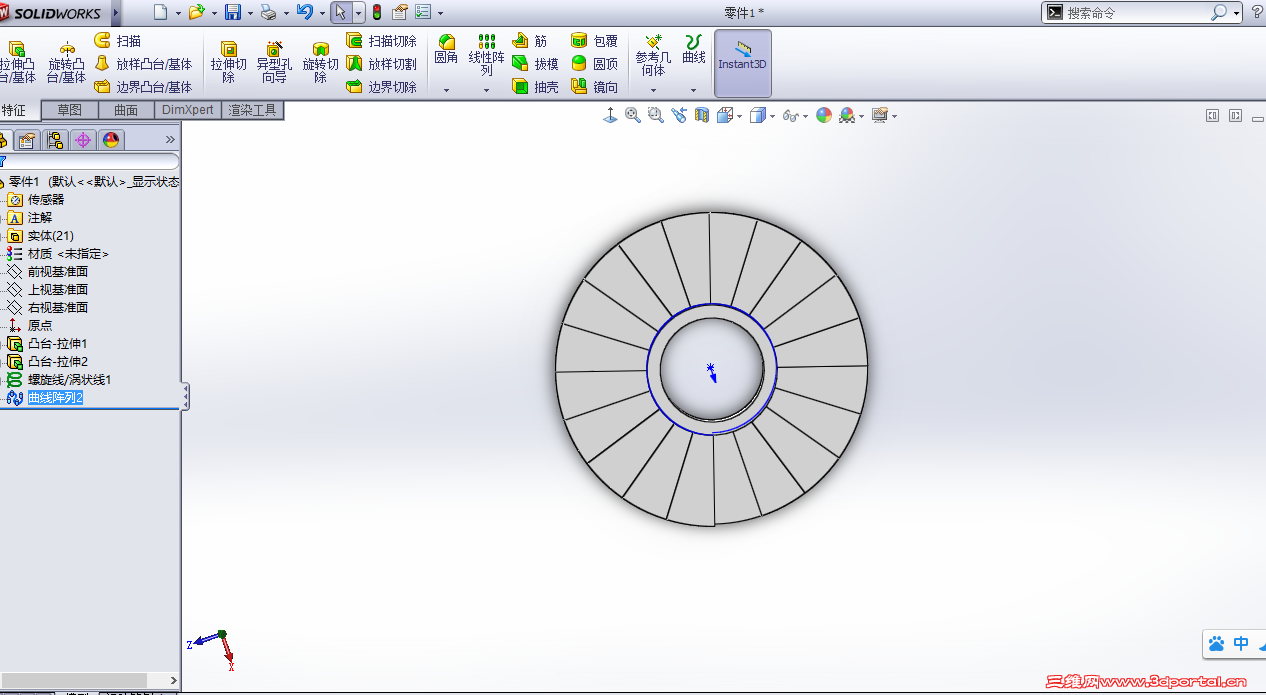Click the 旋转凸台/基体 revolve boss tool
The width and height of the screenshot is (1266, 695).
[66, 62]
